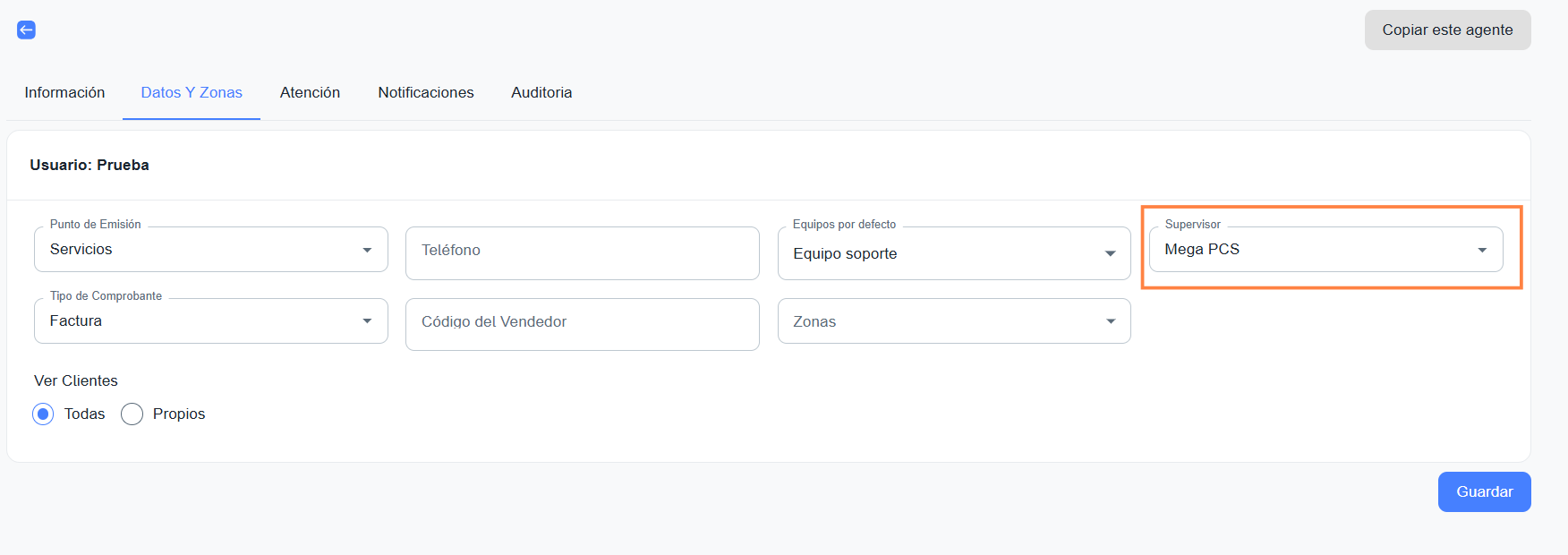Viewport: 1568px width, 555px height.
Task: Expand the Tipo de Comprobante dropdown
Action: pyautogui.click(x=367, y=321)
